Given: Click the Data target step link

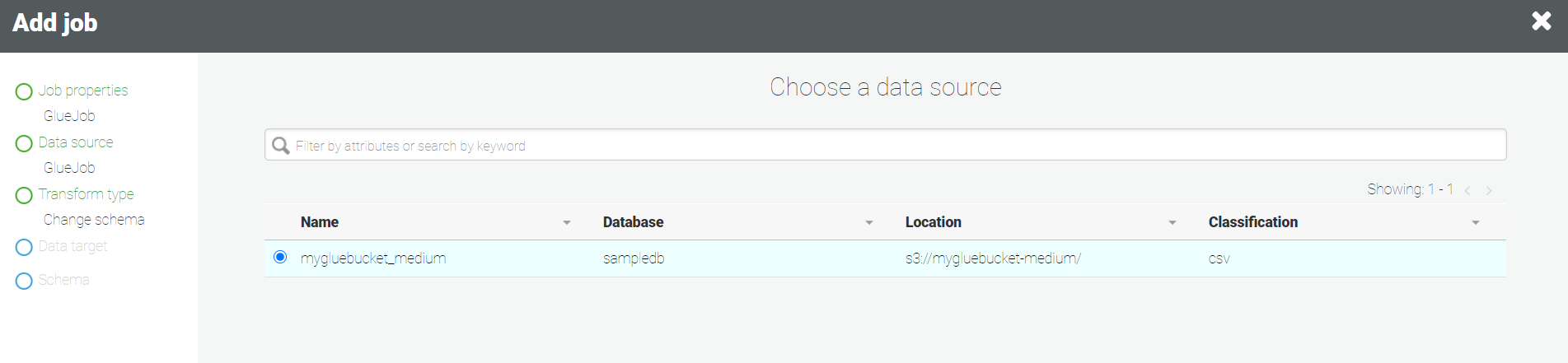Looking at the screenshot, I should pos(73,246).
